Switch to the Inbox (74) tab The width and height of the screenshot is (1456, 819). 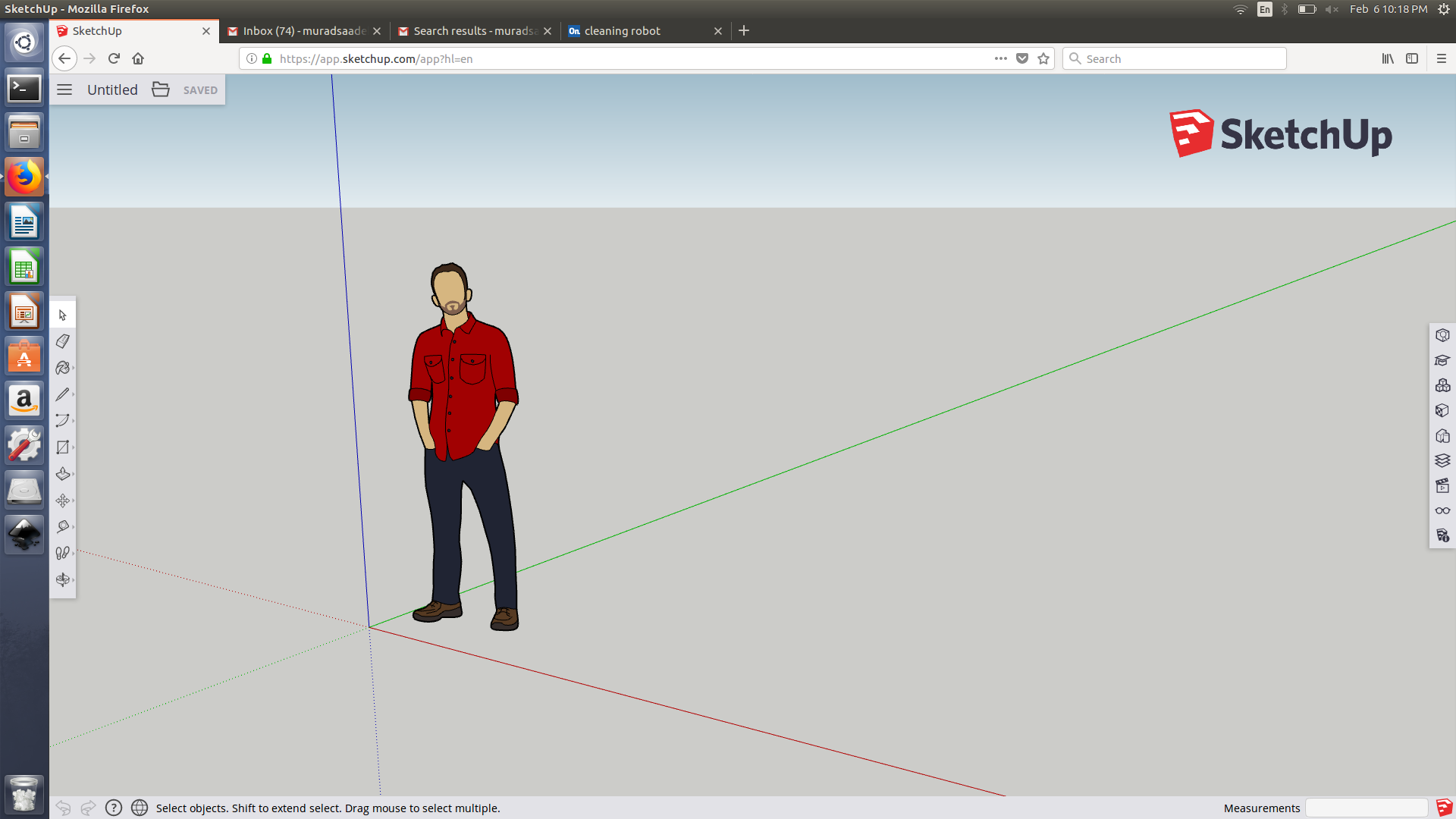coord(305,31)
